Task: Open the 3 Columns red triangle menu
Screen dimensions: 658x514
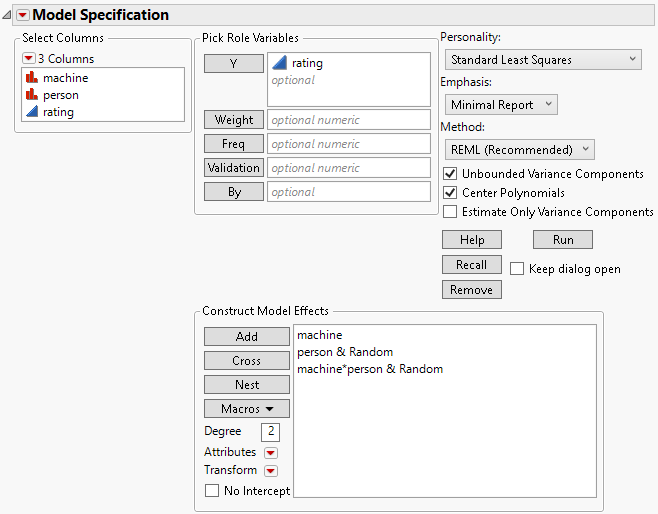Action: pyautogui.click(x=28, y=59)
